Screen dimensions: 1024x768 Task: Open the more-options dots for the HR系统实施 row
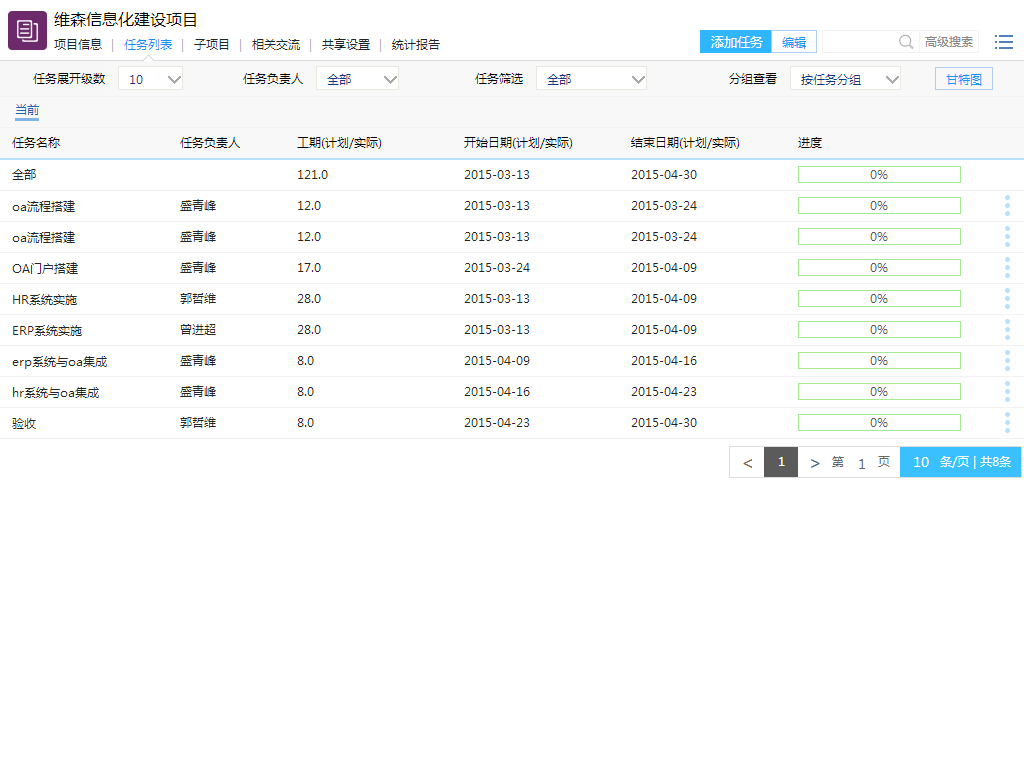[x=1007, y=299]
